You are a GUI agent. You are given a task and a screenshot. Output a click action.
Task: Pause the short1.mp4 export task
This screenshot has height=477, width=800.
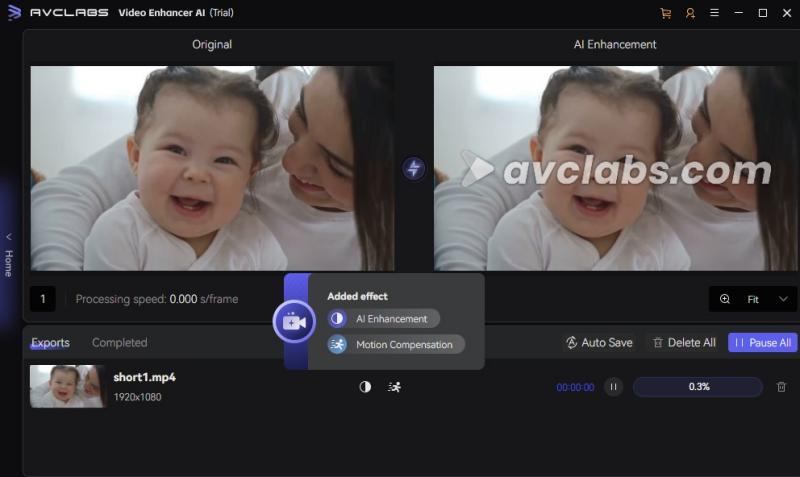pyautogui.click(x=613, y=387)
